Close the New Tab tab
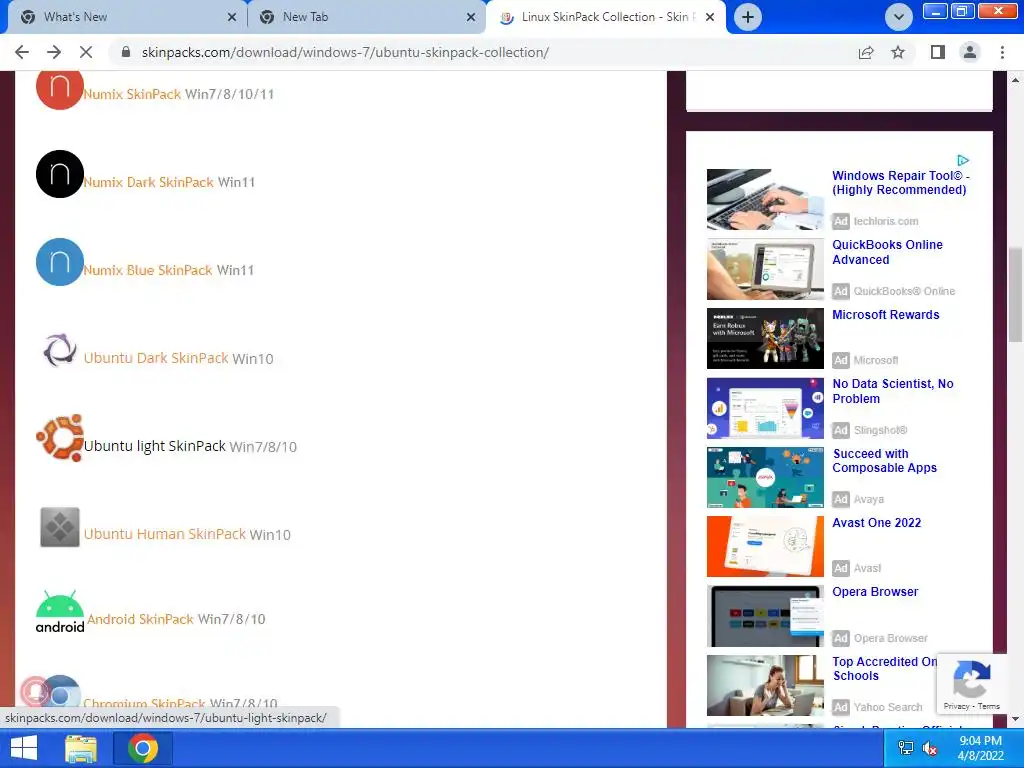 471,17
